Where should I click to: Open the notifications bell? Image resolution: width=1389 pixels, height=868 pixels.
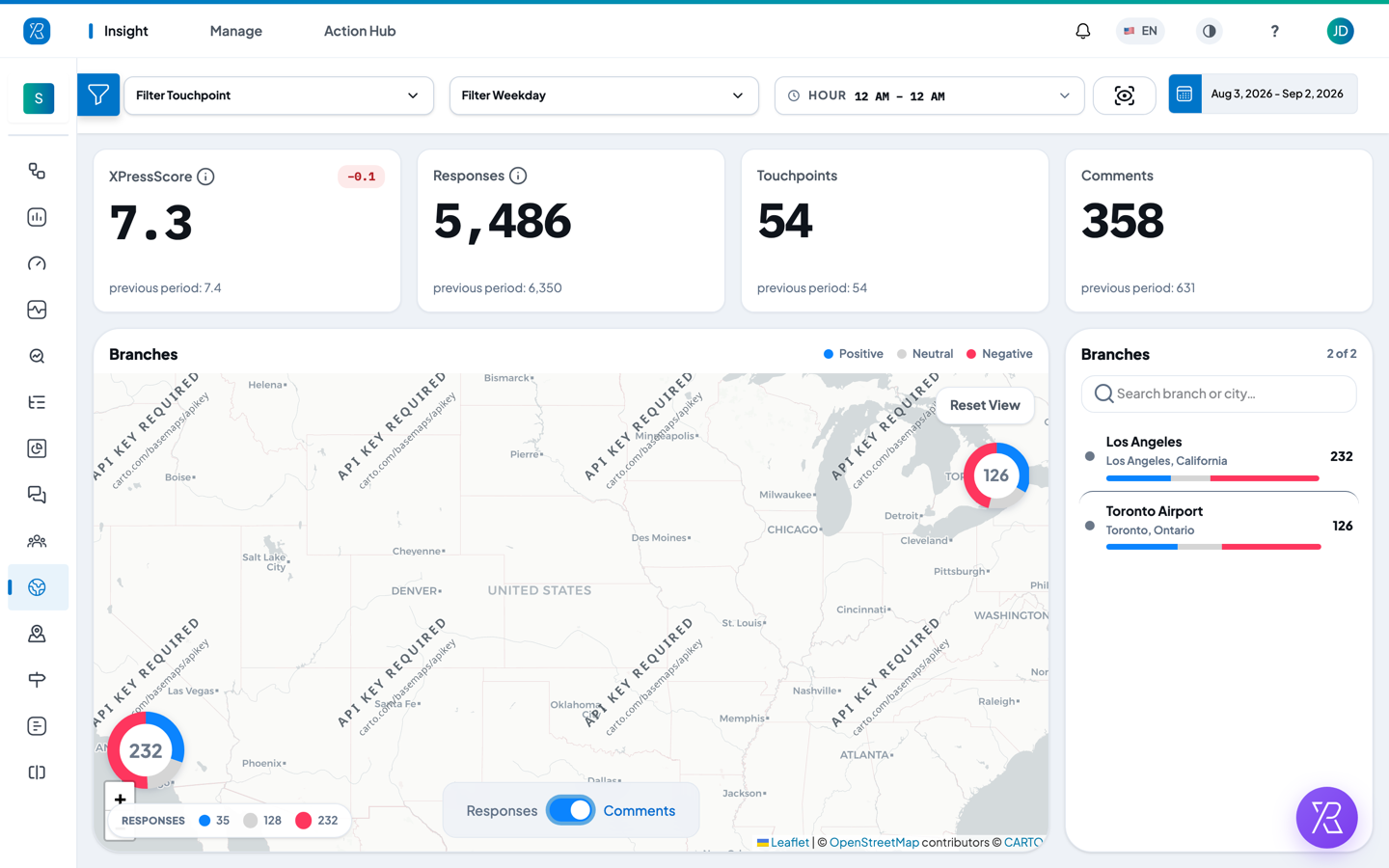(x=1083, y=31)
